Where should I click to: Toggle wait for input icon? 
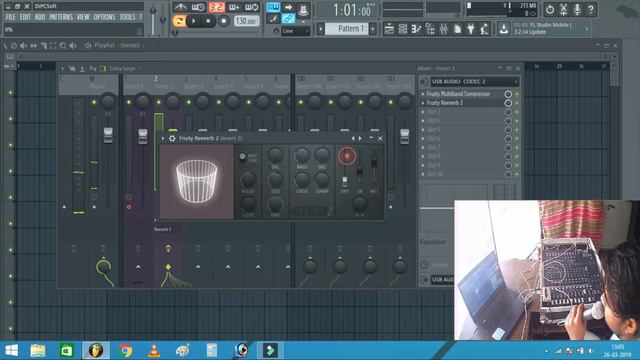[x=198, y=7]
